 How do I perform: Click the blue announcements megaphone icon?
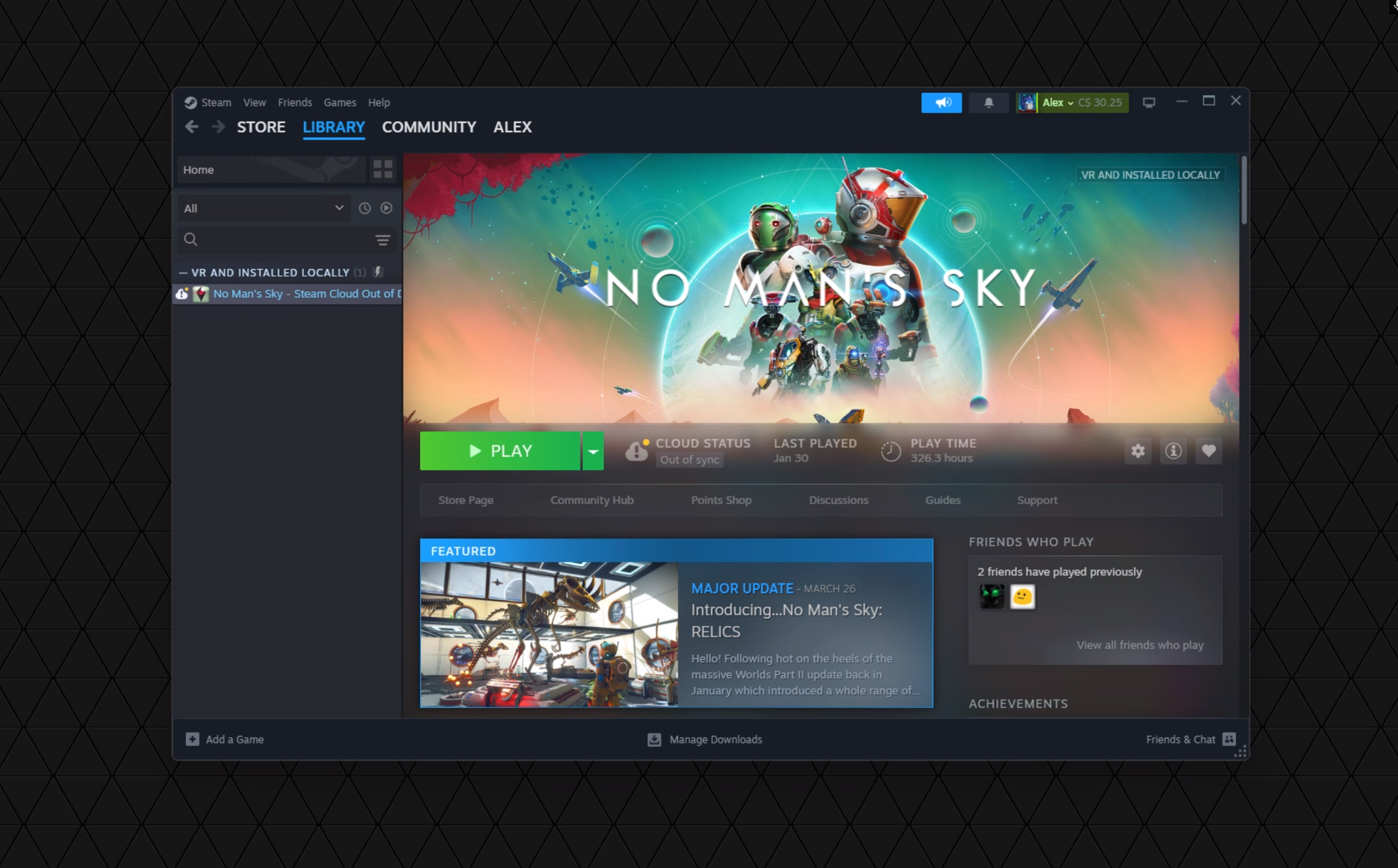942,103
